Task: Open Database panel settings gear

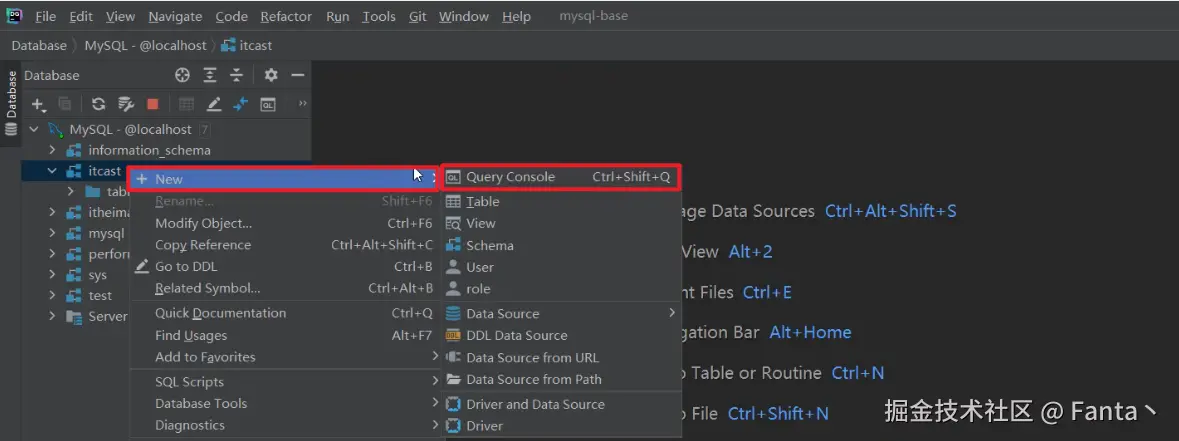Action: 271,75
